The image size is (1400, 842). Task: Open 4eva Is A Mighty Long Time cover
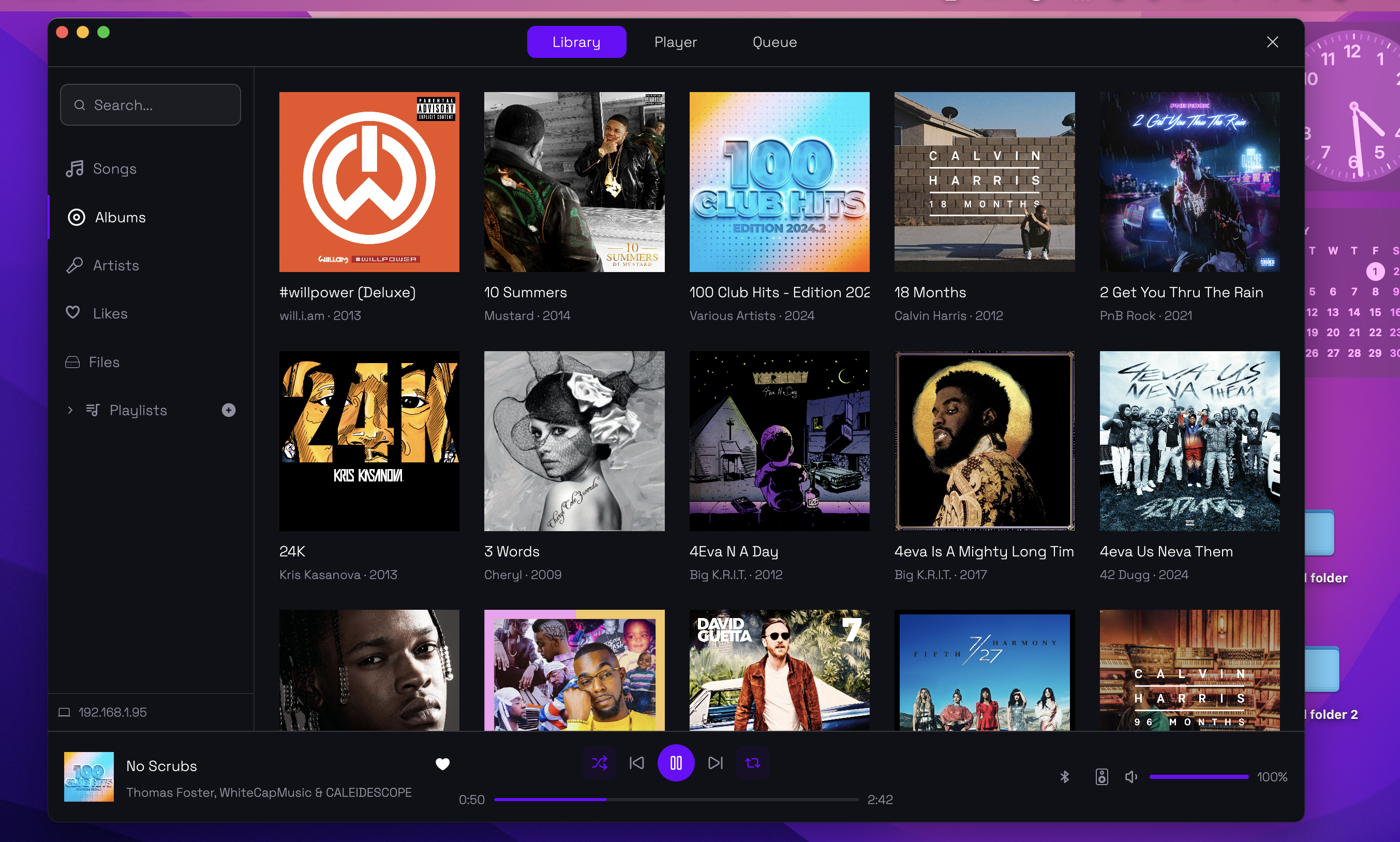point(985,441)
